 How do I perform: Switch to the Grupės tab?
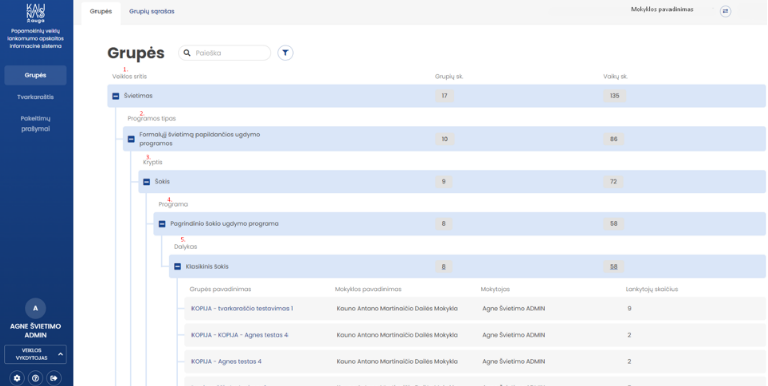101,11
